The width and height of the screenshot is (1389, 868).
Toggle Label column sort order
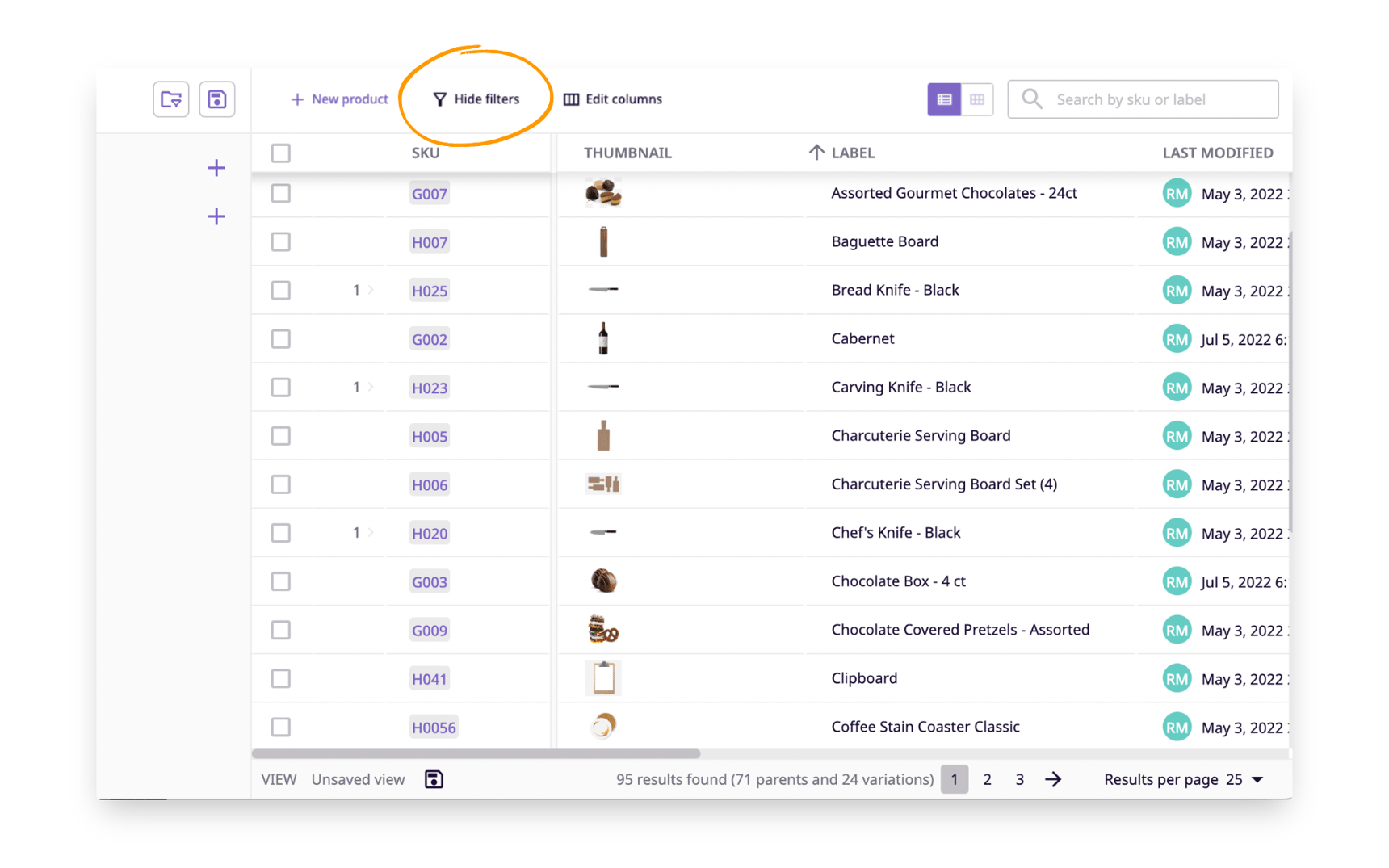[x=816, y=152]
